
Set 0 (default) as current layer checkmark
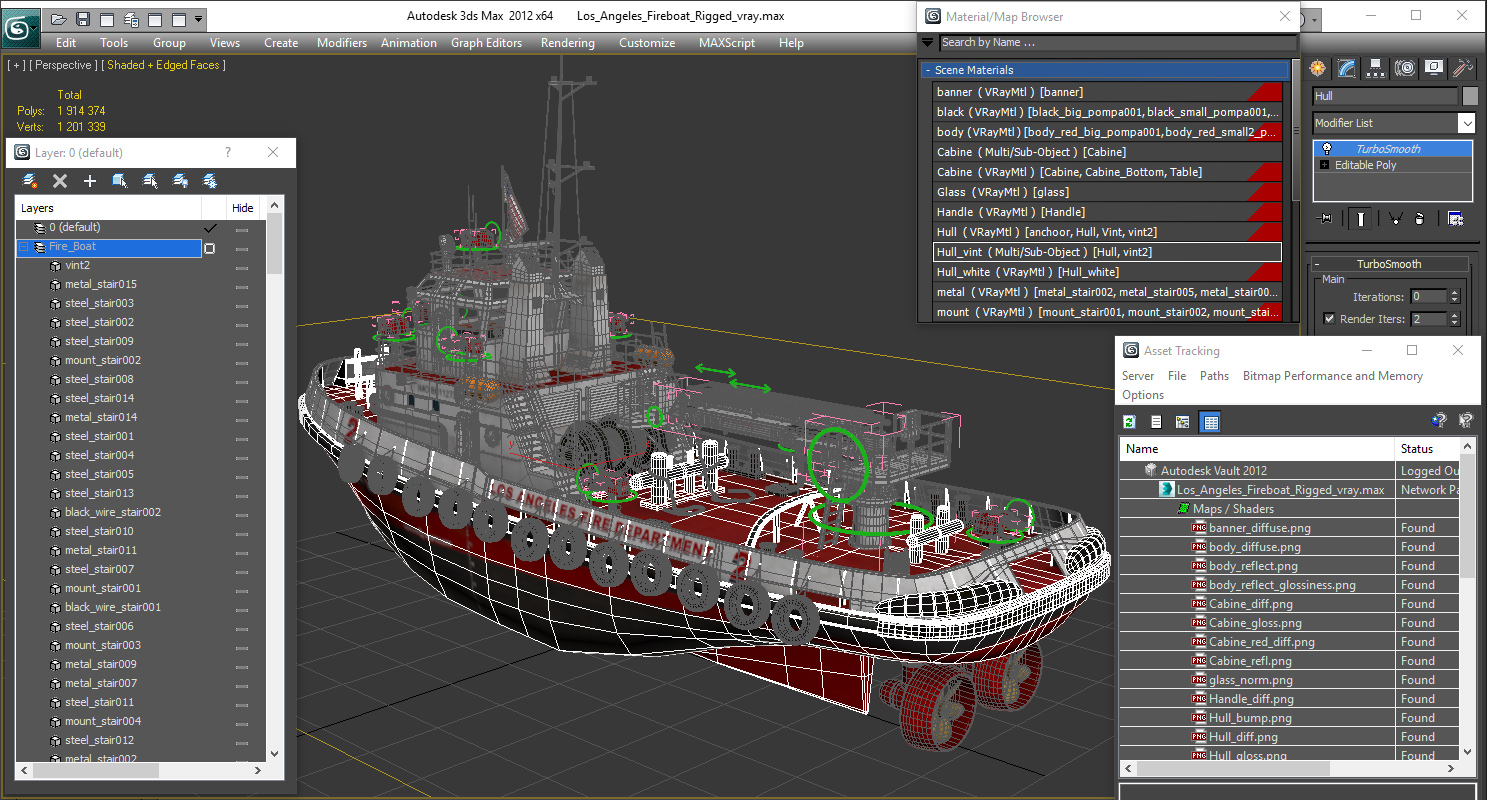point(210,228)
